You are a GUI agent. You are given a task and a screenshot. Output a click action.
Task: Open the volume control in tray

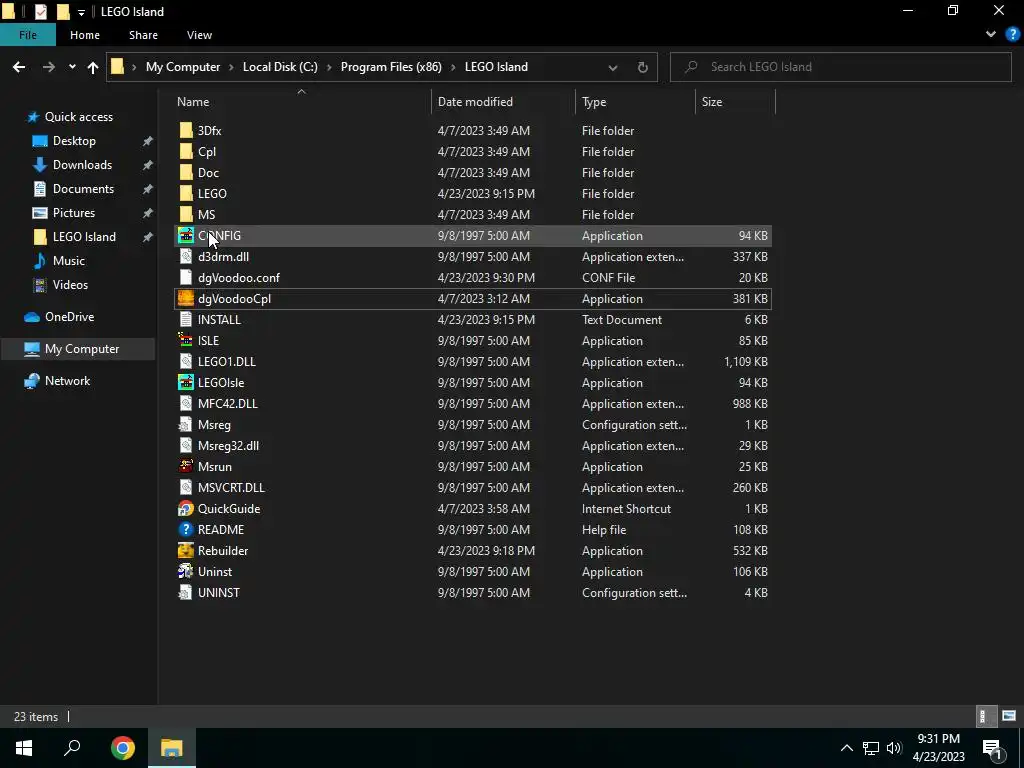(894, 748)
